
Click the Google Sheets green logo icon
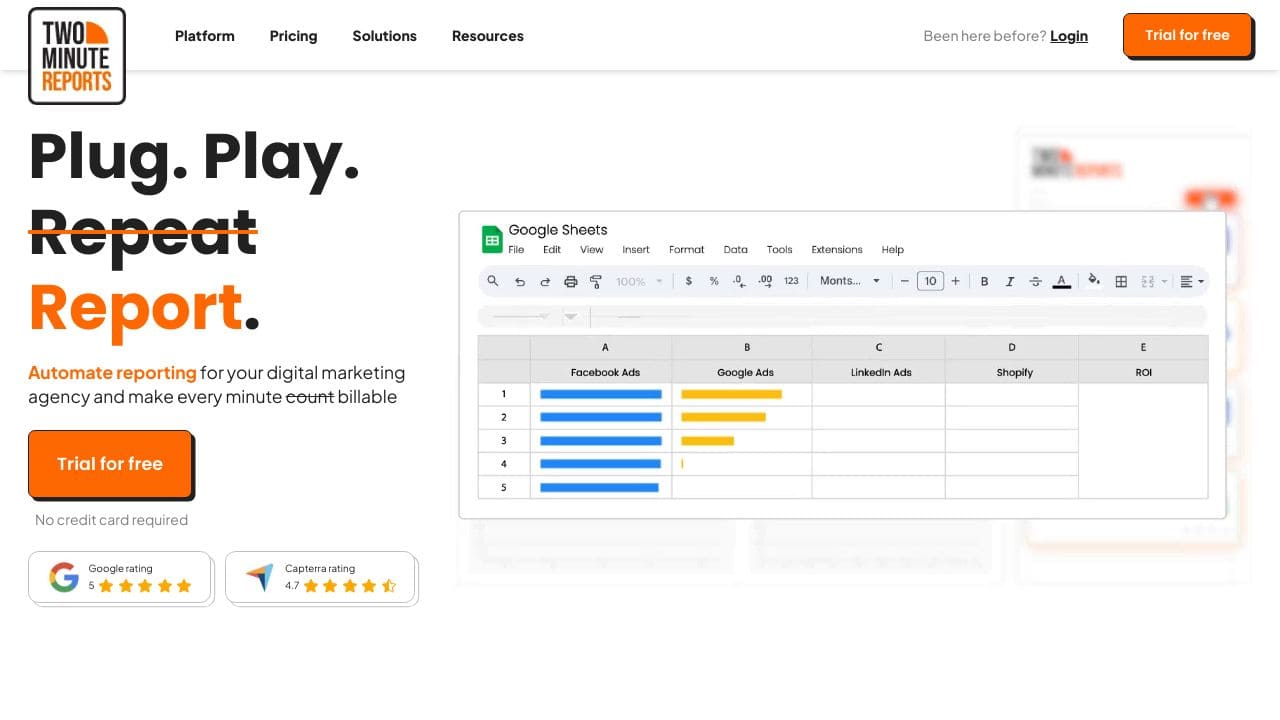click(492, 239)
